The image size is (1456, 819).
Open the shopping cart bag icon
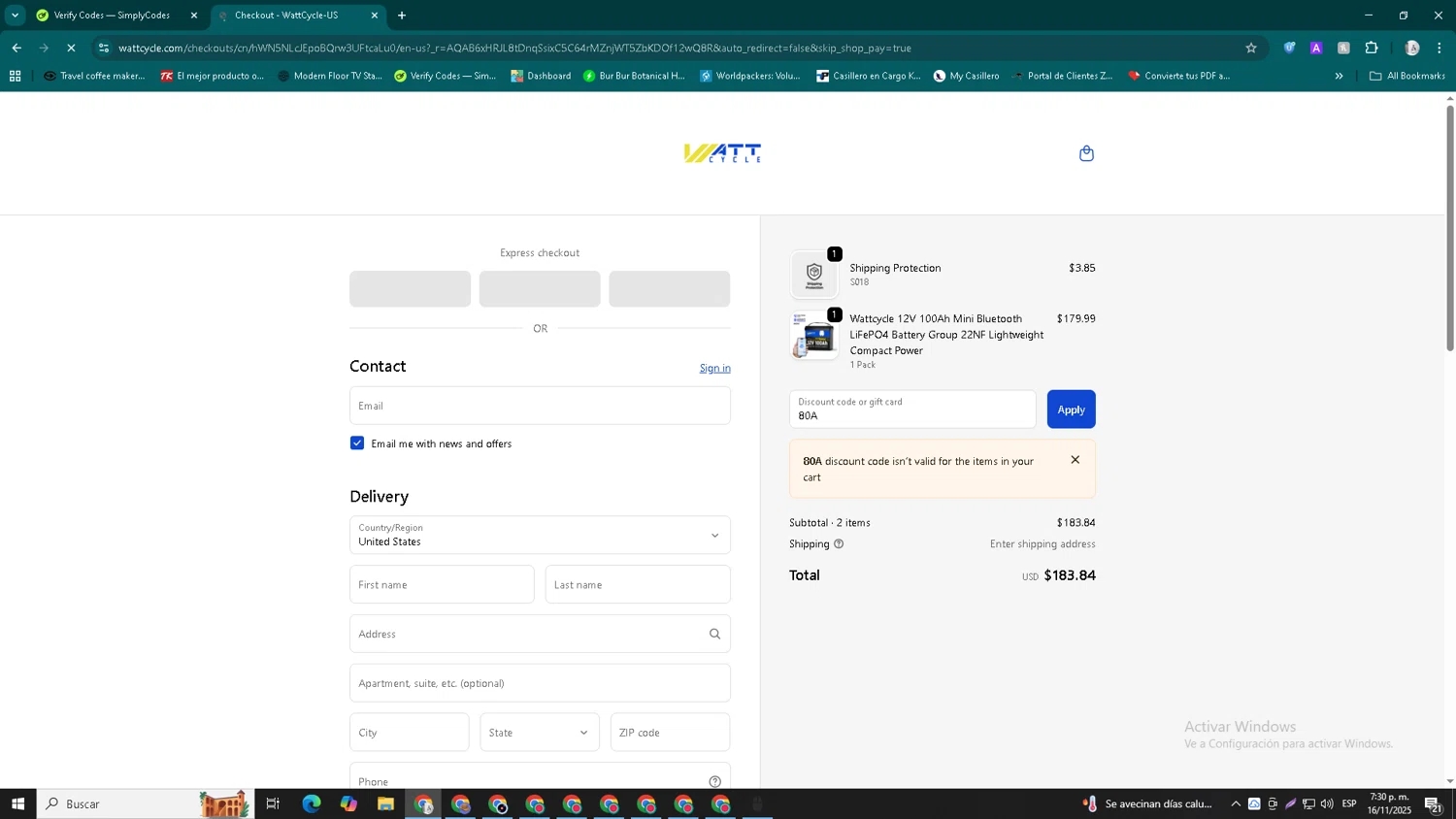1086,153
